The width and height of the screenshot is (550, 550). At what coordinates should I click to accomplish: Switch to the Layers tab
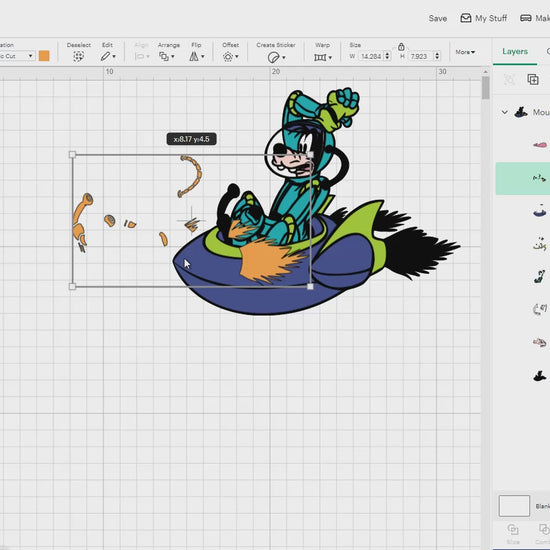[x=515, y=51]
